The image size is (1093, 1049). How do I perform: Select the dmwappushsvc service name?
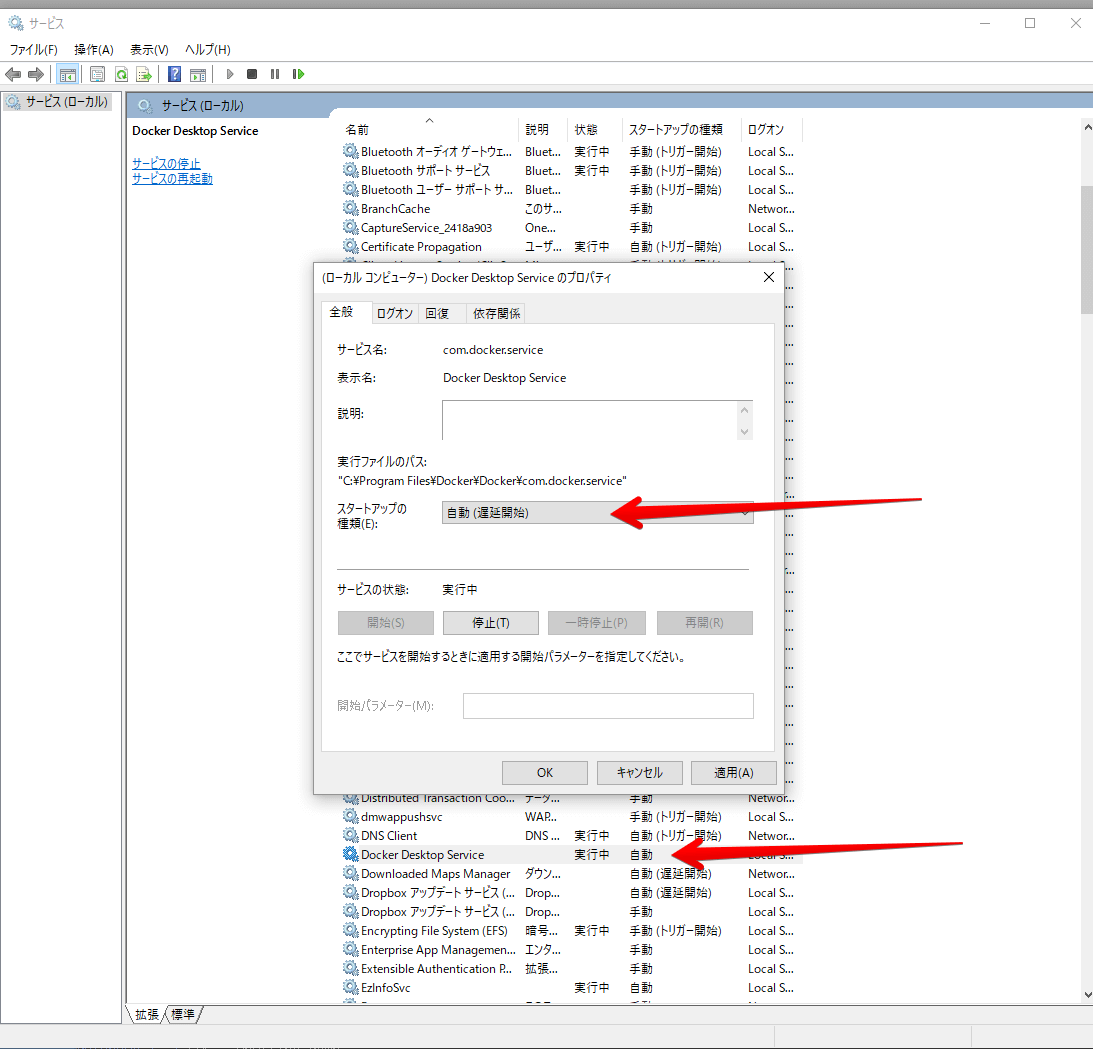click(402, 816)
